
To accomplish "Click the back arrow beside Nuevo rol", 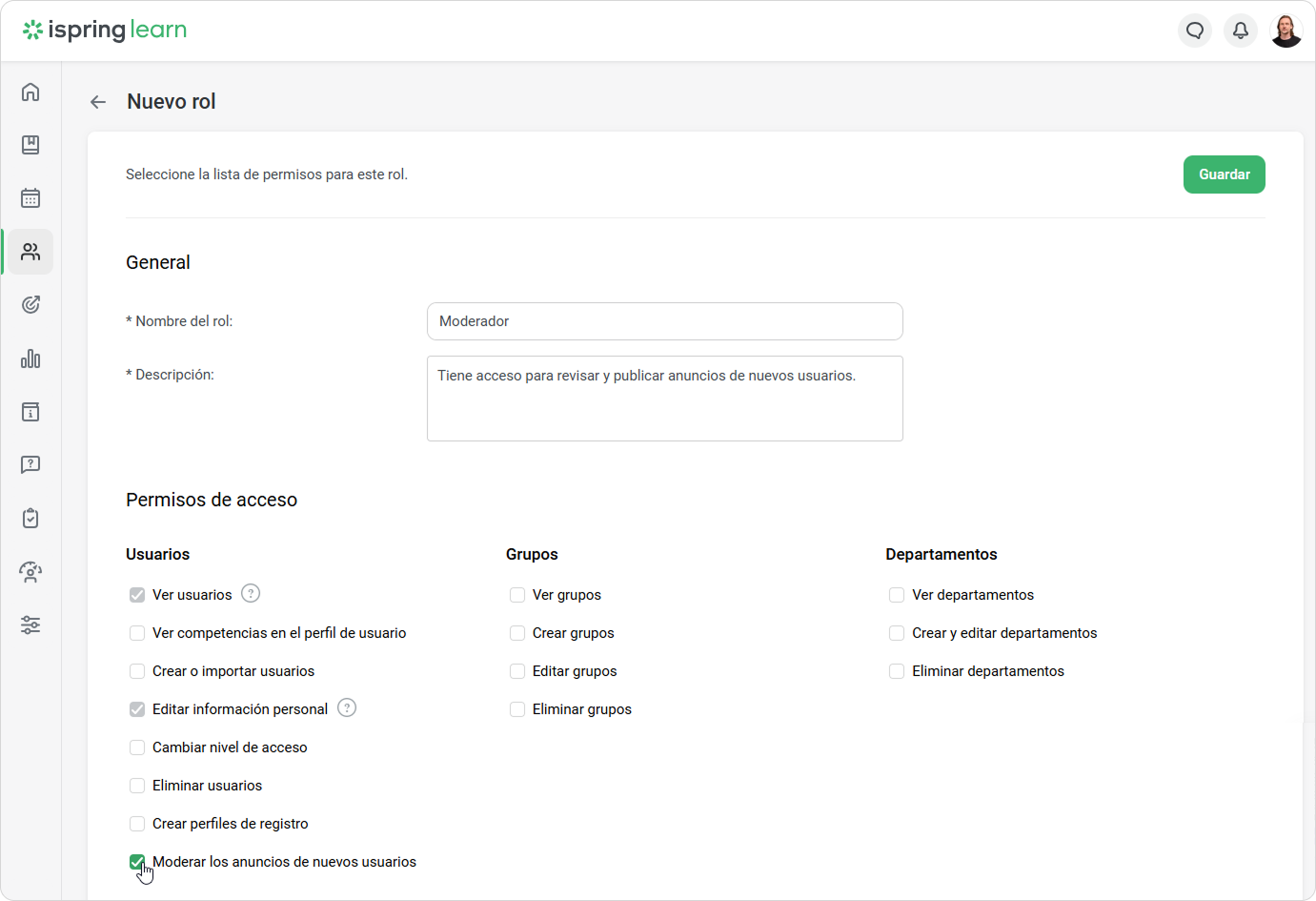I will [x=98, y=102].
